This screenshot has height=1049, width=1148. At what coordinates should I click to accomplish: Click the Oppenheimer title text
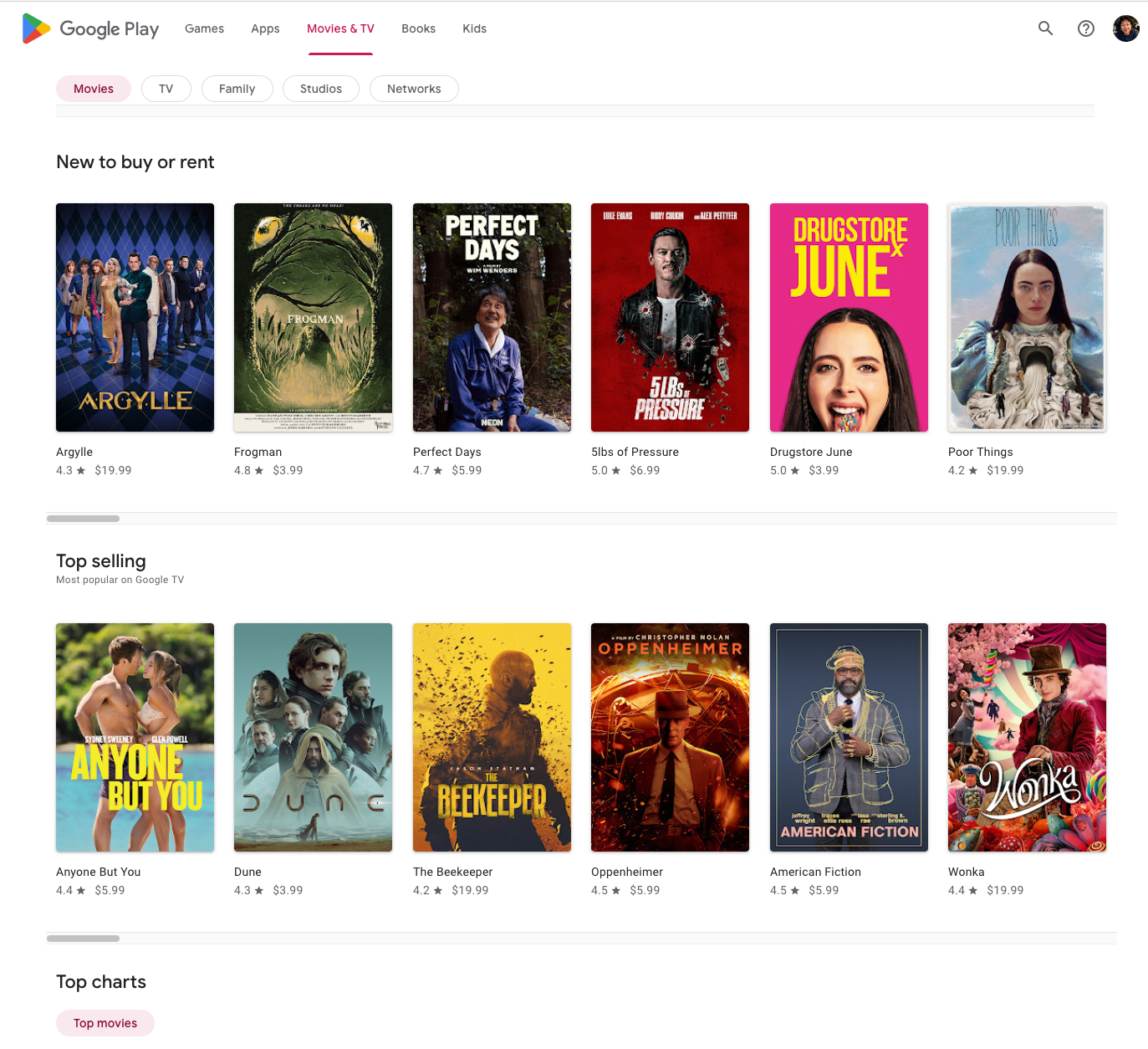point(627,872)
